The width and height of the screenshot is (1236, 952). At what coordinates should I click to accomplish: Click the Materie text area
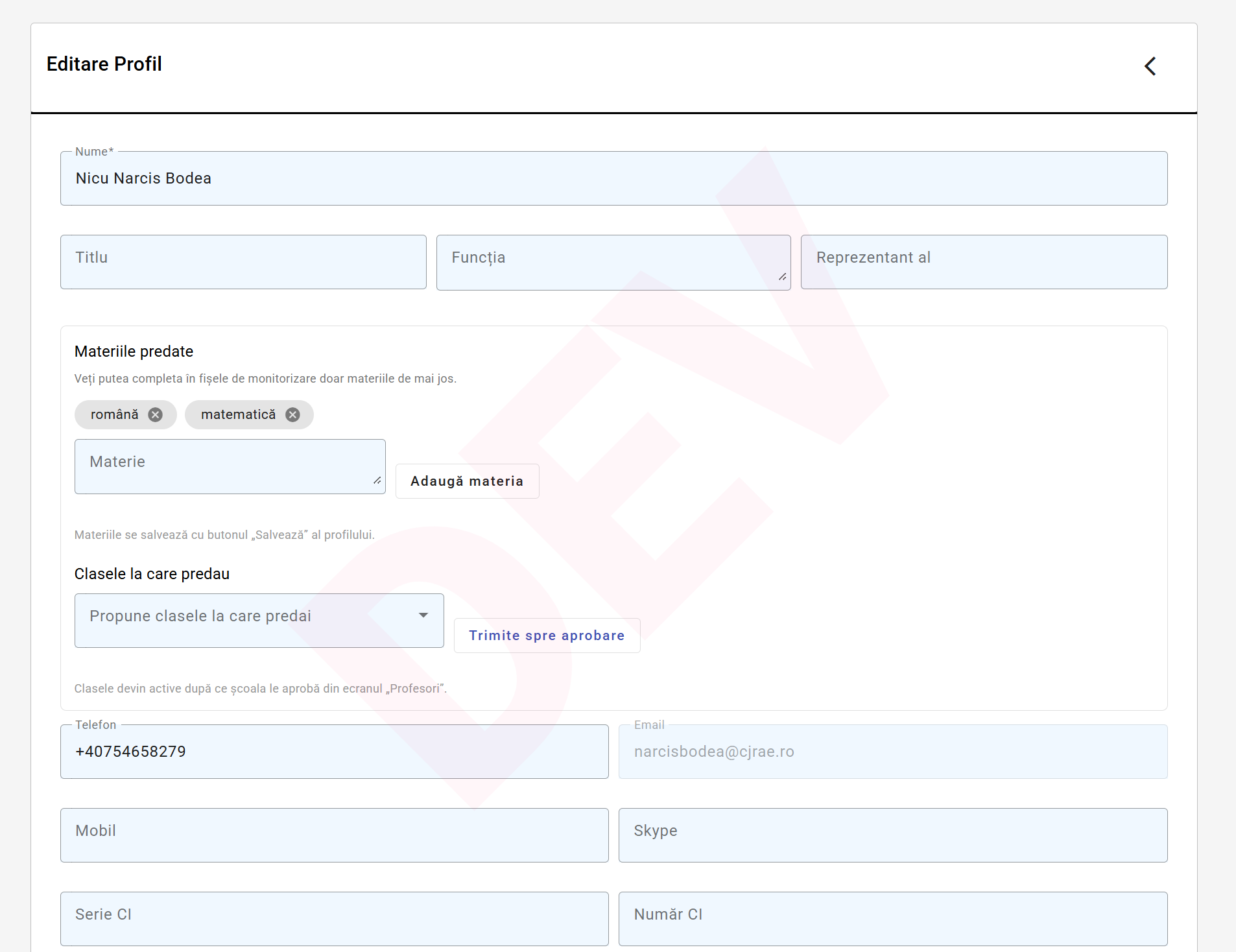click(230, 466)
